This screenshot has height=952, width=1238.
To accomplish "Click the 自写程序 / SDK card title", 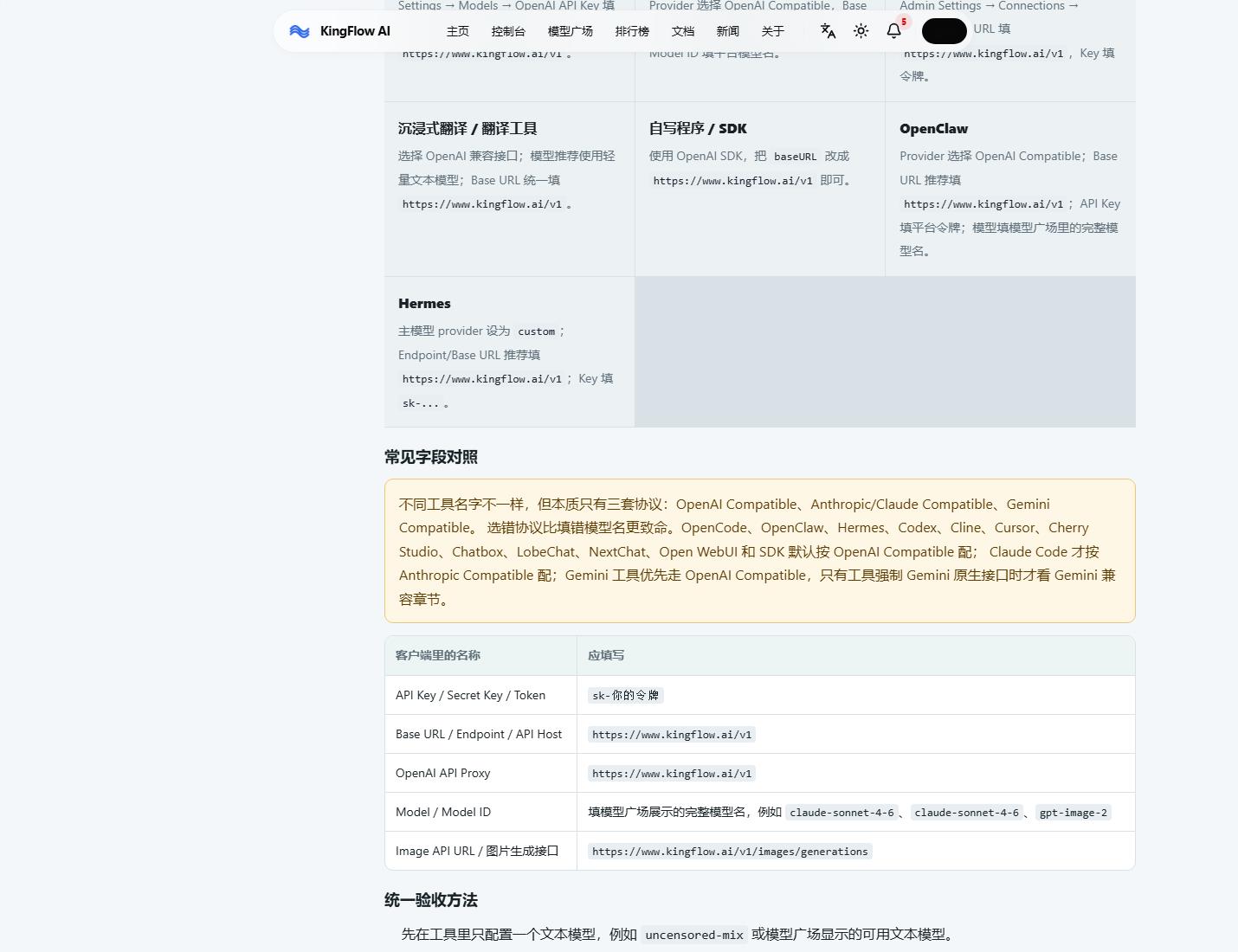I will click(x=698, y=128).
